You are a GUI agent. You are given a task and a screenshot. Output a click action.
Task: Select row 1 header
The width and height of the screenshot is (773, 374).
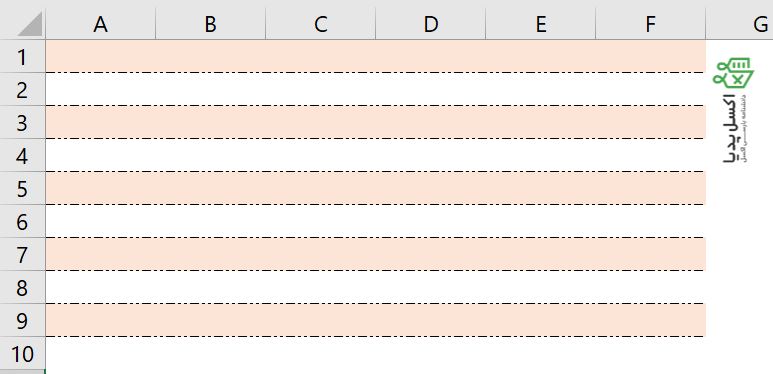pyautogui.click(x=22, y=56)
